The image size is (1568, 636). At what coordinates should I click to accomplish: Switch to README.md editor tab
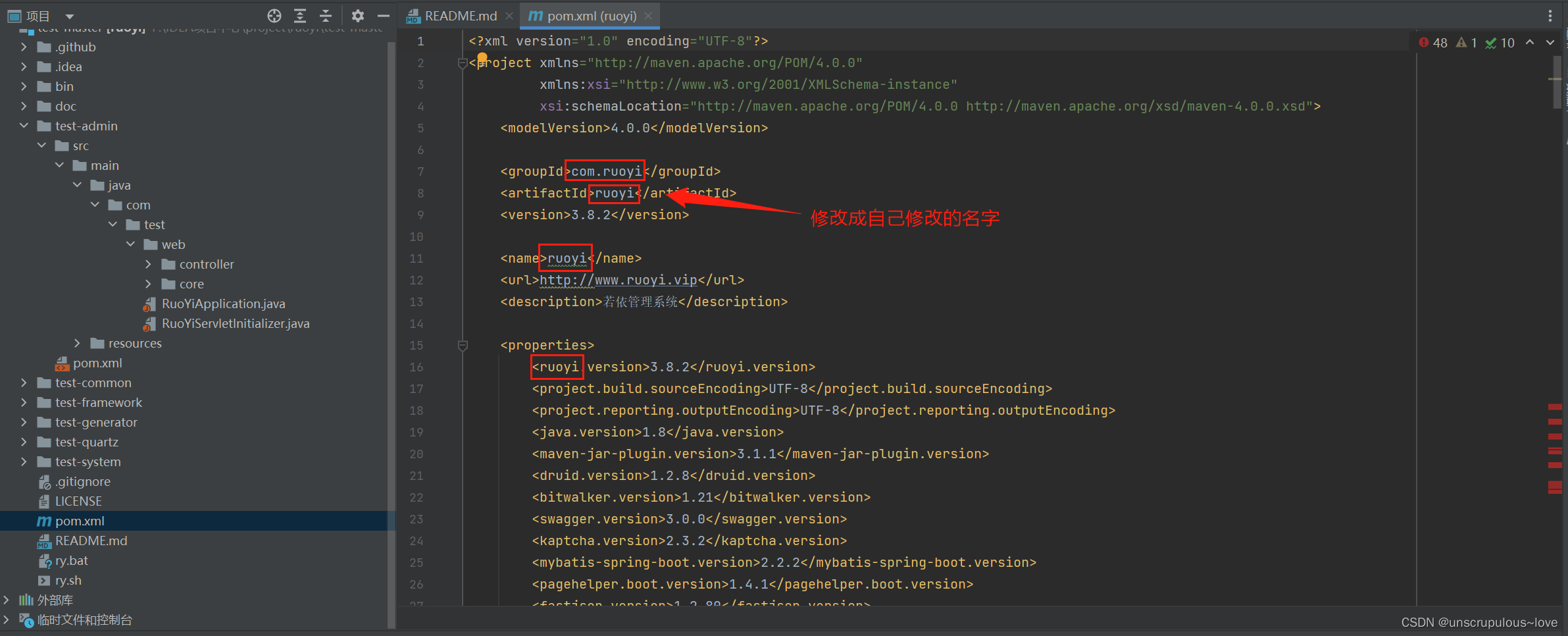click(x=461, y=16)
